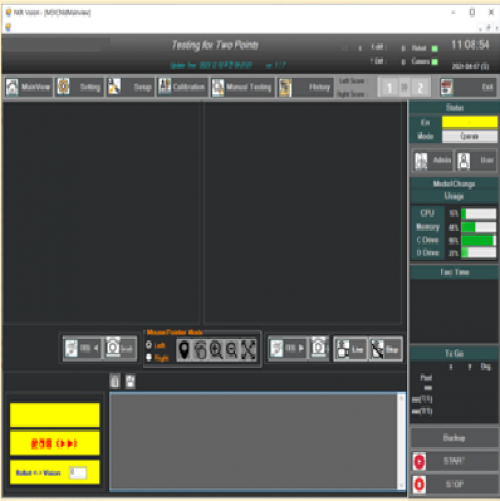The height and width of the screenshot is (501, 500).
Task: Select the pointer marker tool icon
Action: coord(184,350)
